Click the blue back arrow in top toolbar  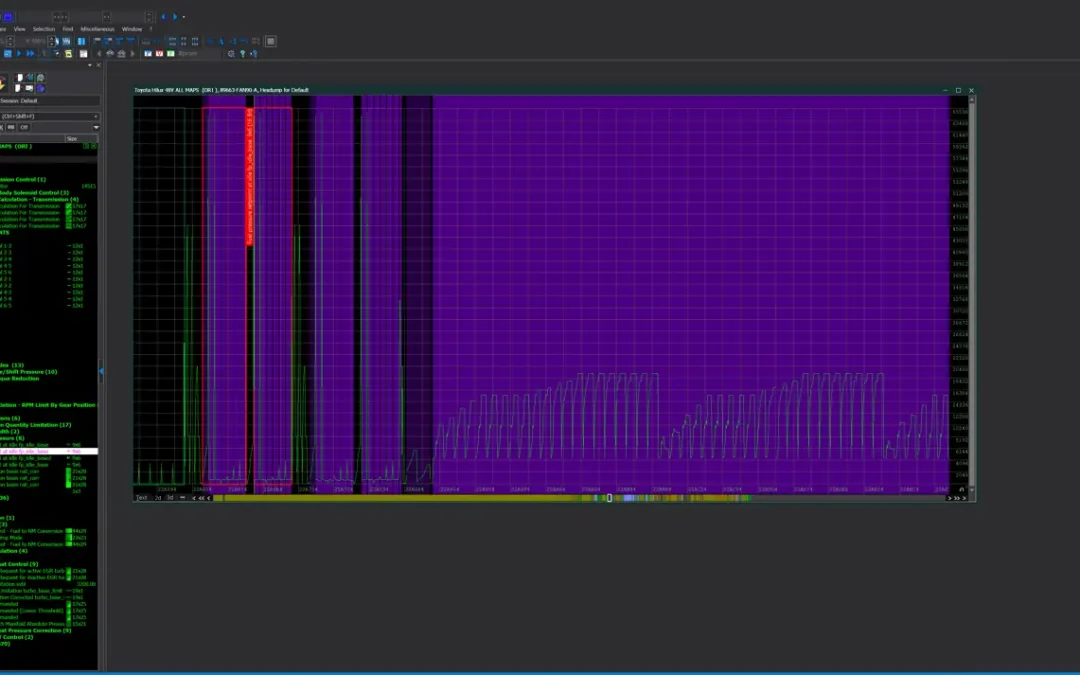coord(163,17)
